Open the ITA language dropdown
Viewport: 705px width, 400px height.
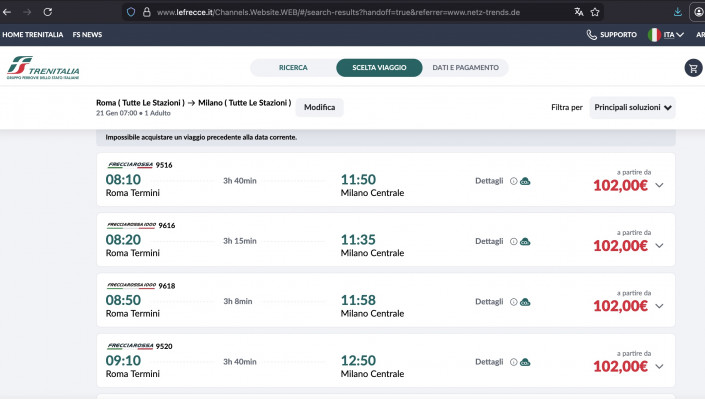tap(666, 34)
